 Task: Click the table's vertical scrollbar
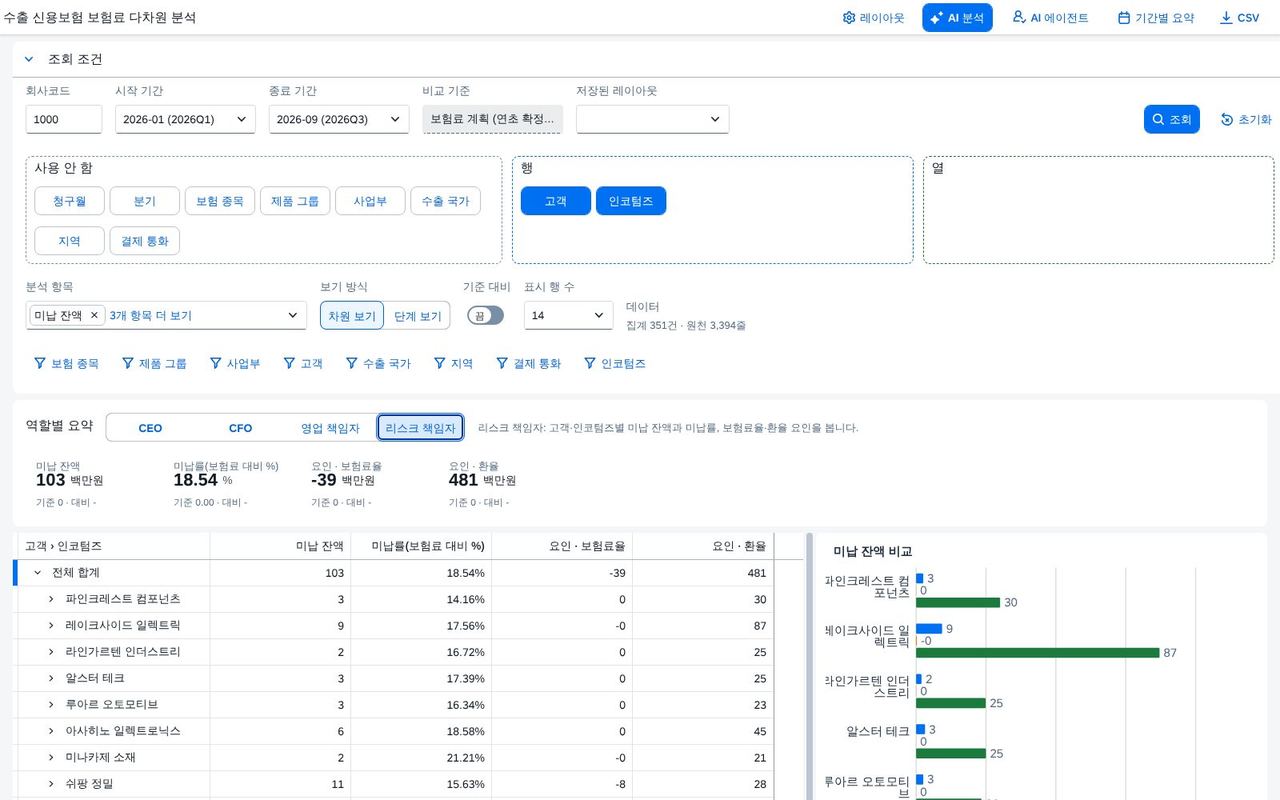809,666
